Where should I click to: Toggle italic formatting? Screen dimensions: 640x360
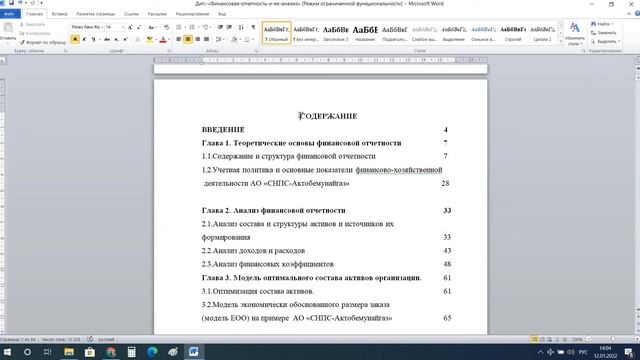pyautogui.click(x=84, y=39)
